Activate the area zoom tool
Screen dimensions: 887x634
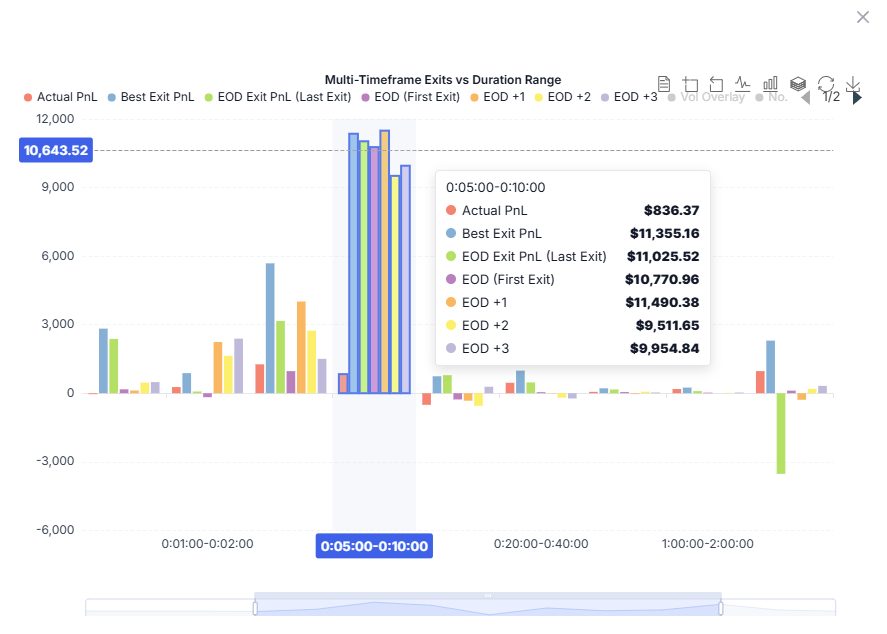(x=690, y=84)
